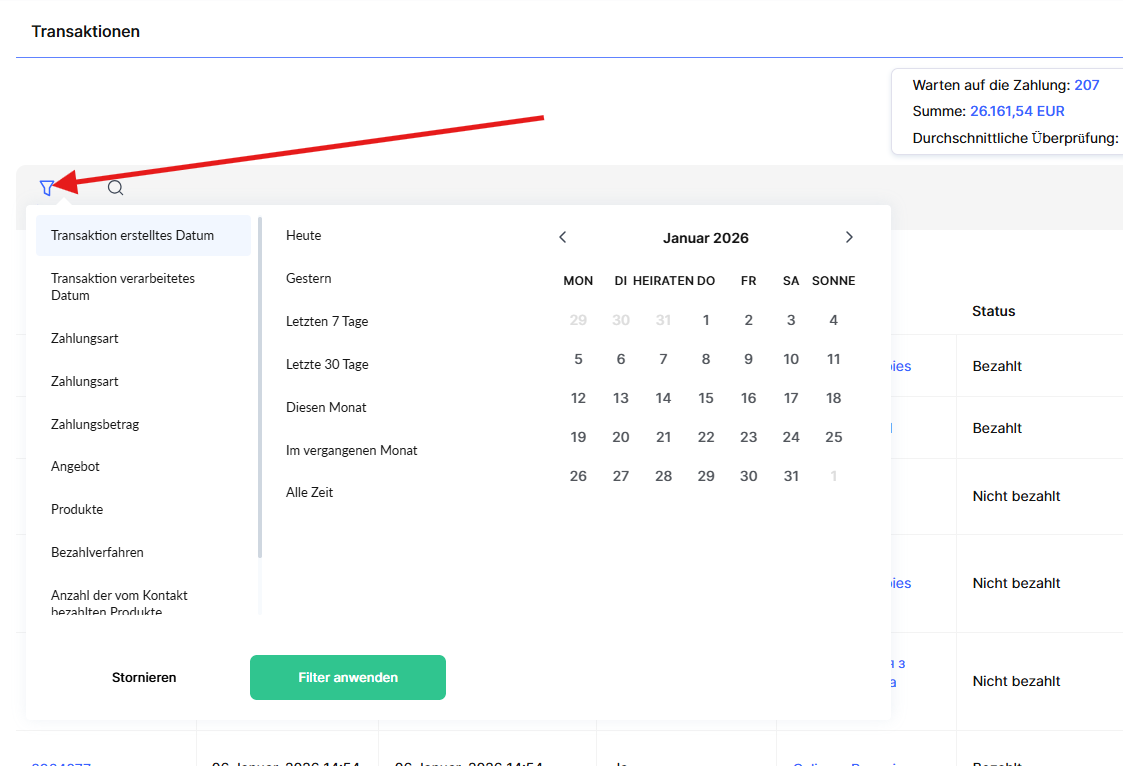1123x766 pixels.
Task: Advance calendar to next month
Action: coord(849,237)
